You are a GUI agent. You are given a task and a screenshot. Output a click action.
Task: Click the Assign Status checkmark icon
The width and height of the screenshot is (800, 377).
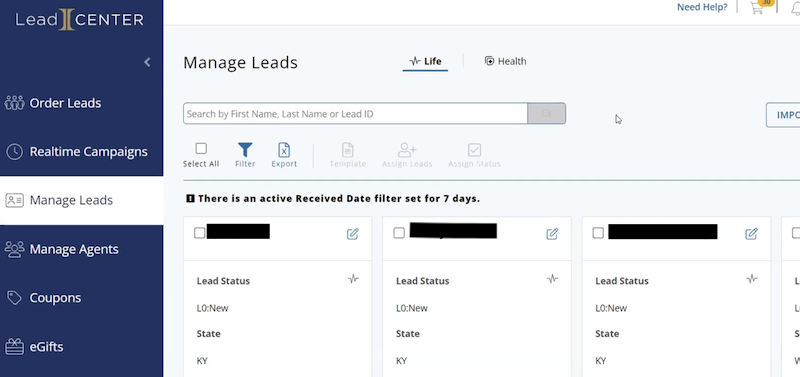[x=474, y=150]
